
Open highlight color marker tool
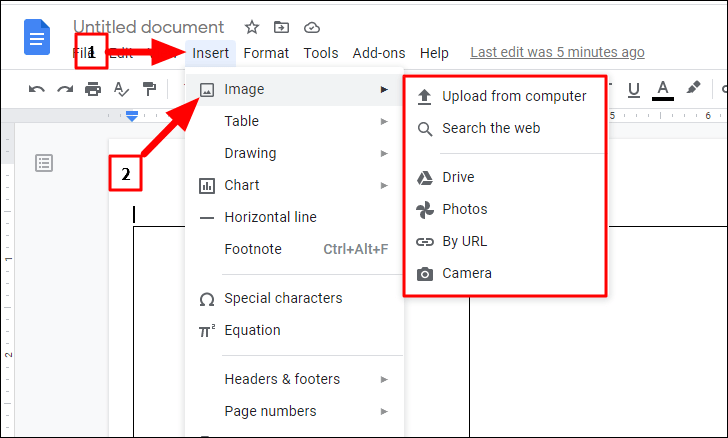tap(693, 87)
